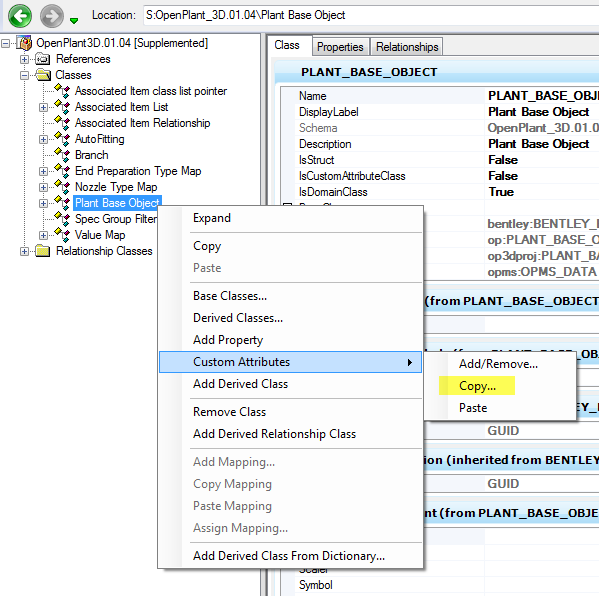599x596 pixels.
Task: Choose Expand from the context menu
Action: click(x=290, y=218)
